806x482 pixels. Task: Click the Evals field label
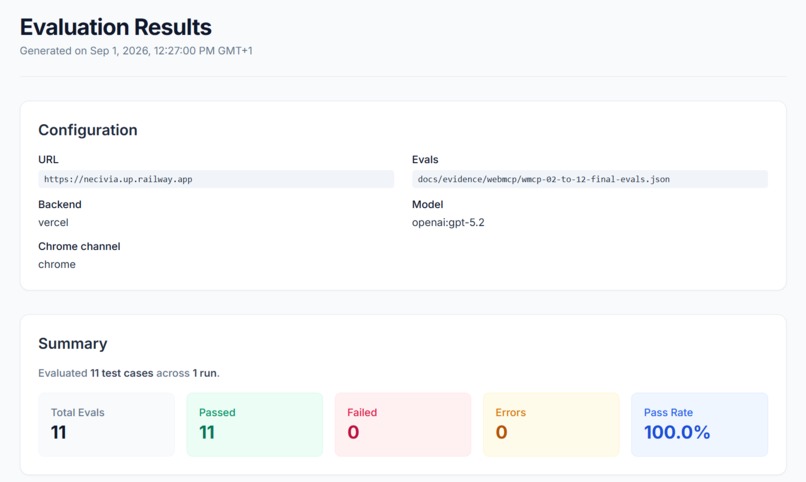425,160
